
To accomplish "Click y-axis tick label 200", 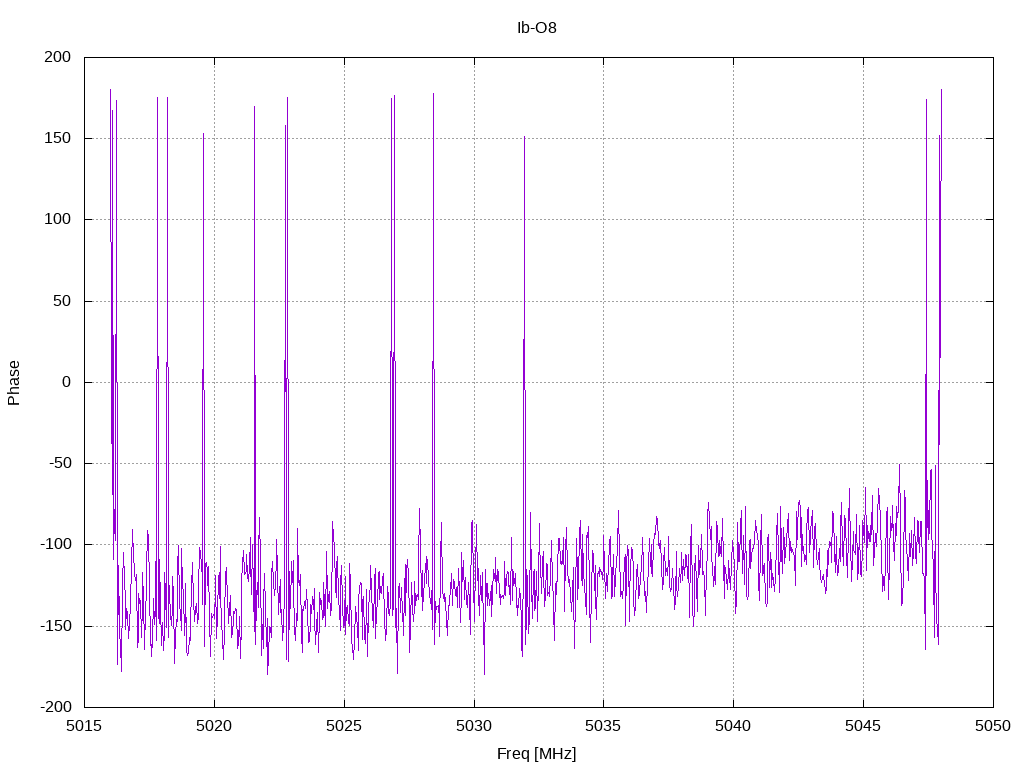I will 57,57.
